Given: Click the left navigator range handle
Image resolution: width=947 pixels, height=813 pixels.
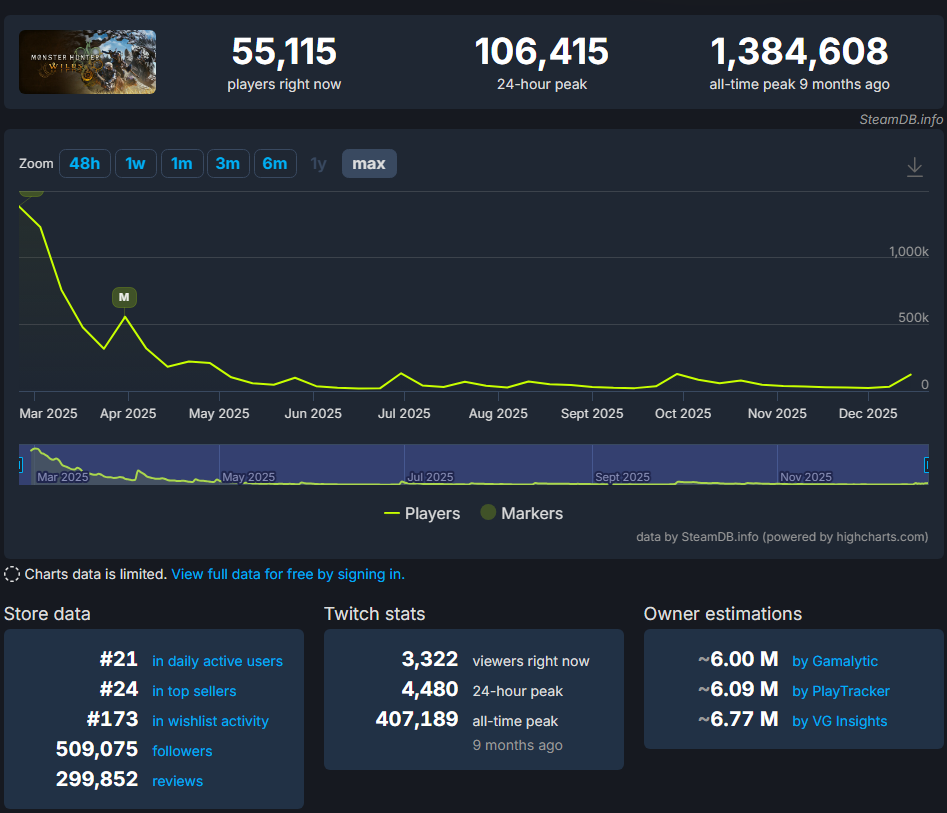Looking at the screenshot, I should coord(21,464).
